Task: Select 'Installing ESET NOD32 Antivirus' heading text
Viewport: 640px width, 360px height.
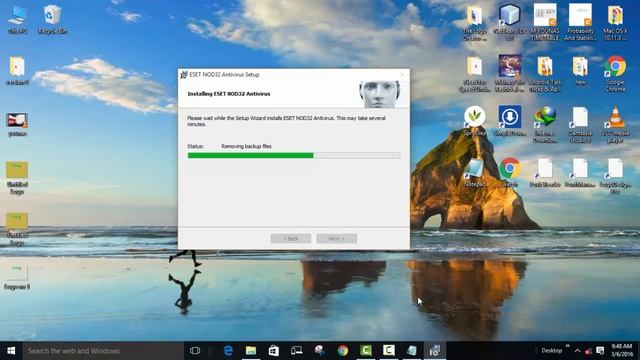Action: click(229, 94)
